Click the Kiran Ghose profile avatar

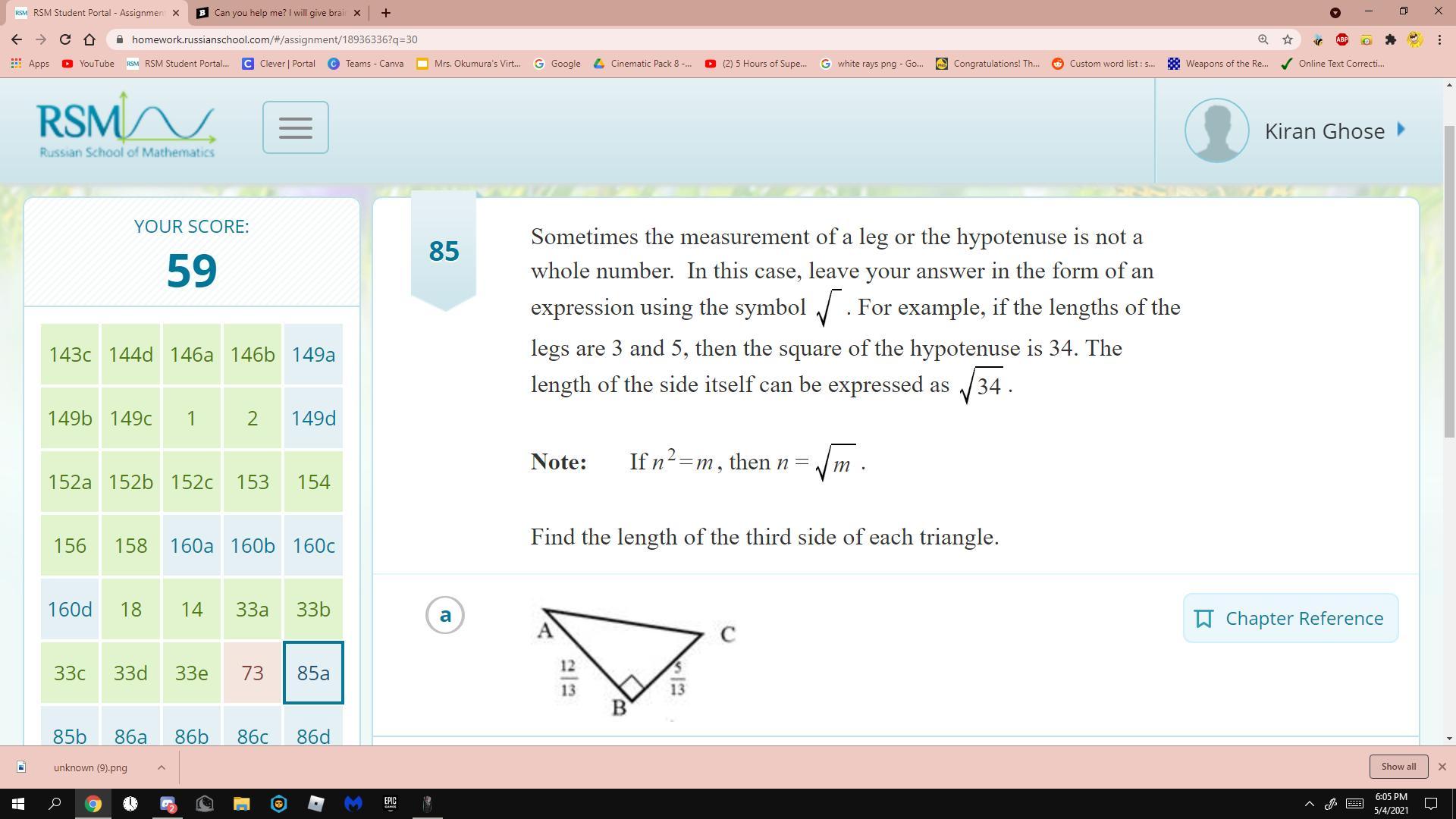pos(1216,130)
